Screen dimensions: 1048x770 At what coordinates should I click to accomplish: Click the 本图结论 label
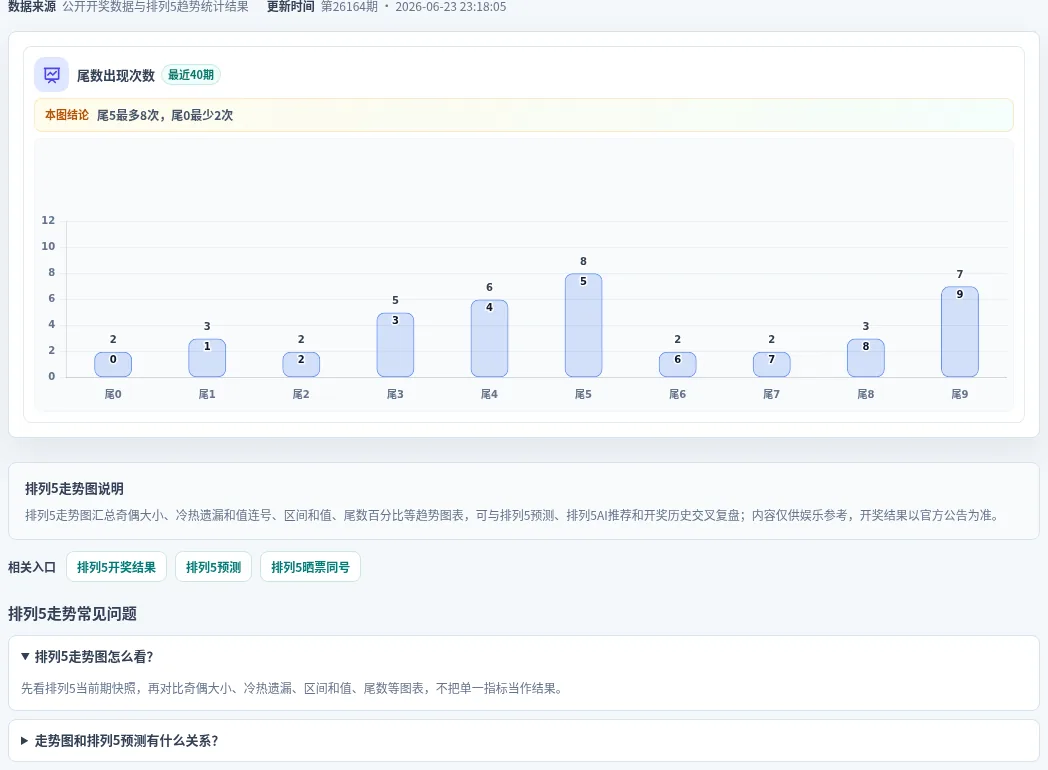[x=67, y=115]
